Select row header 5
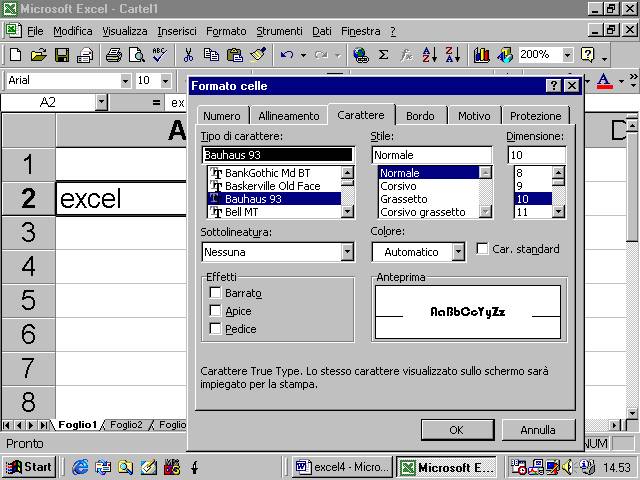This screenshot has width=640, height=480. point(28,300)
